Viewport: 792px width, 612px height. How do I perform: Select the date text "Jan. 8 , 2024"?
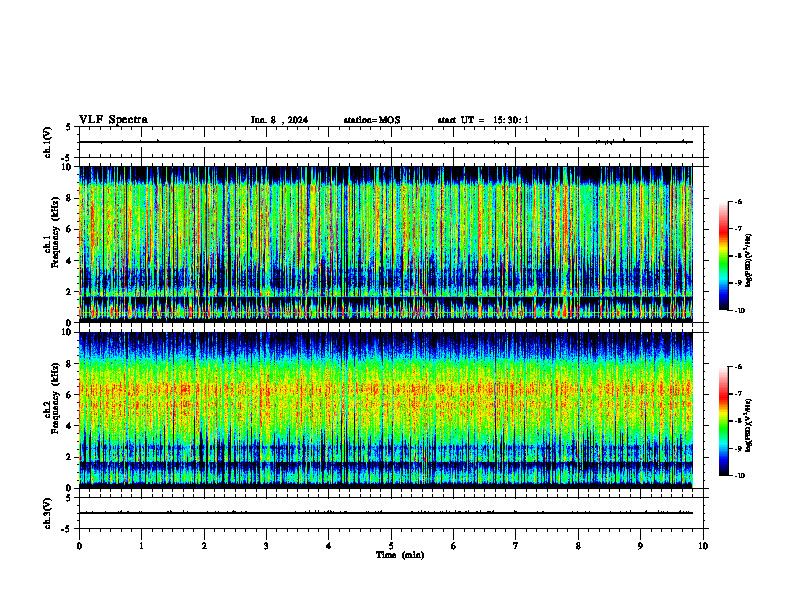click(279, 120)
